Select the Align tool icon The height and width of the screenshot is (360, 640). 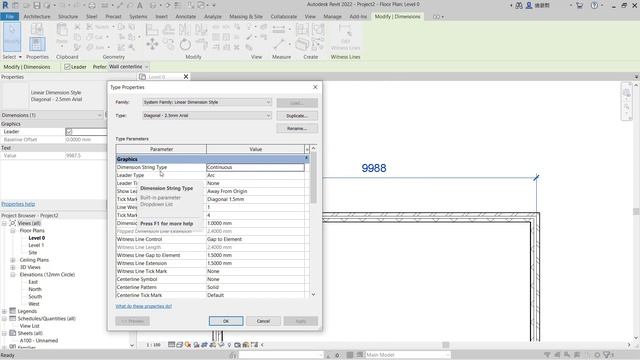[152, 29]
